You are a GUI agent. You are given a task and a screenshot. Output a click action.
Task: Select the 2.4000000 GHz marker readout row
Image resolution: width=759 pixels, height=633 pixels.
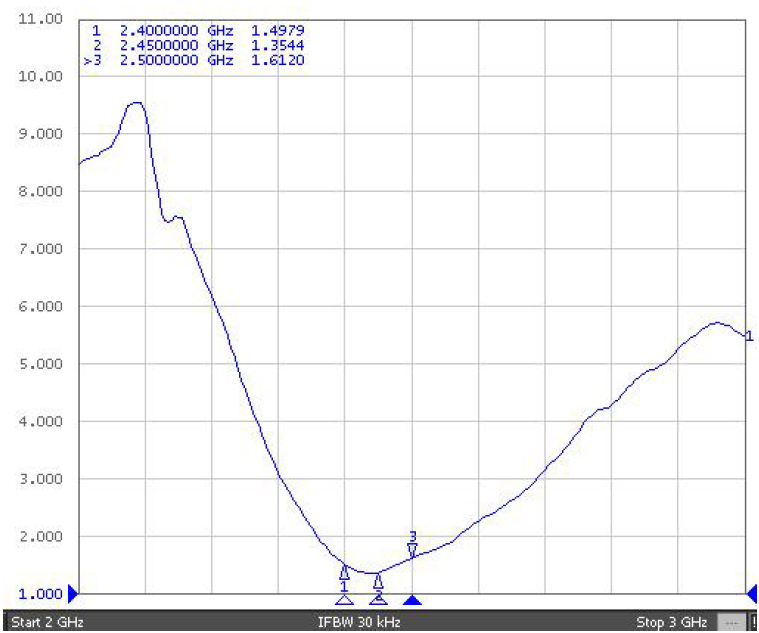tap(195, 31)
